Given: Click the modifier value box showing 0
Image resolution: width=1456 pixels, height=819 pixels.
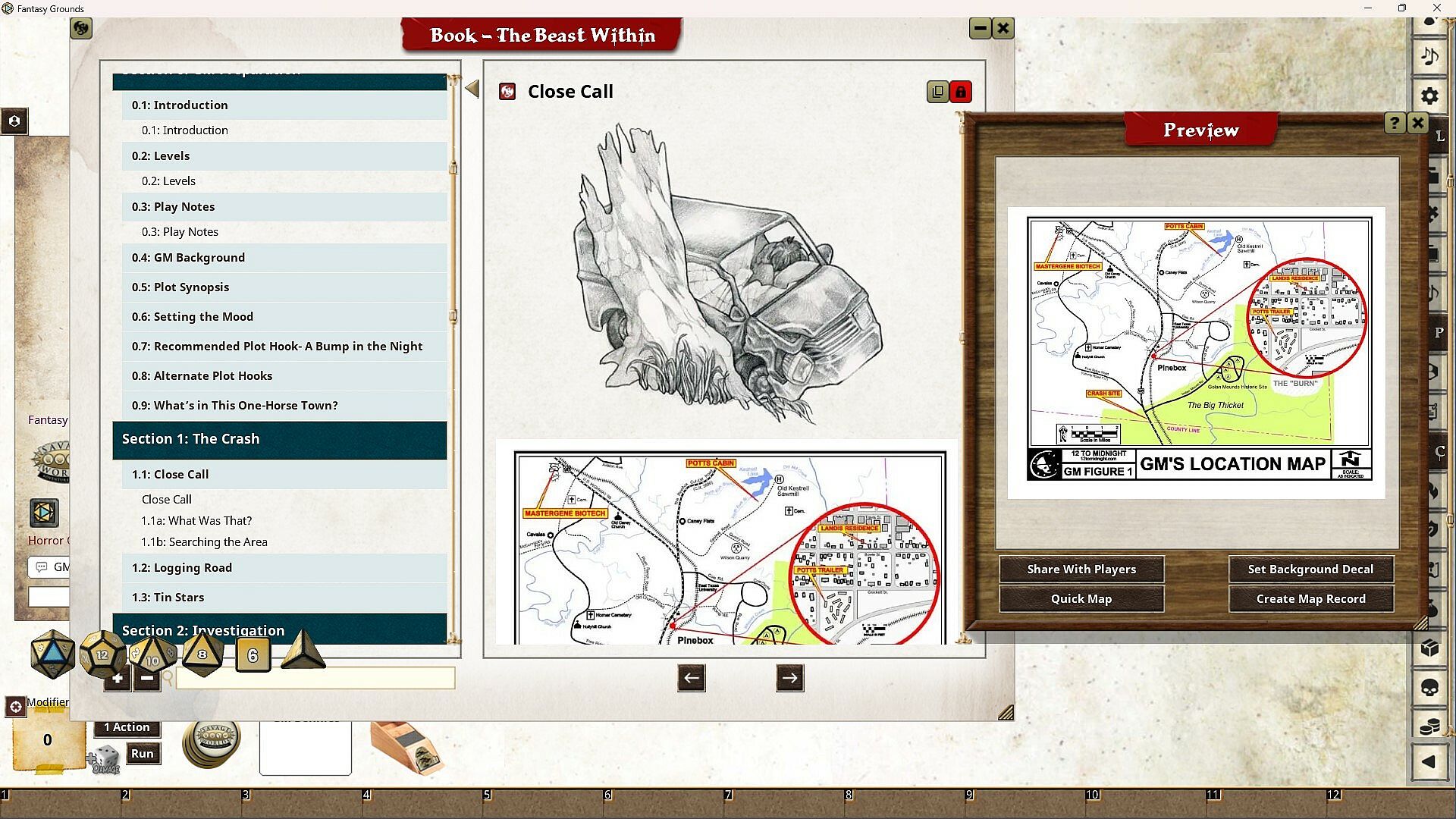Looking at the screenshot, I should (47, 740).
